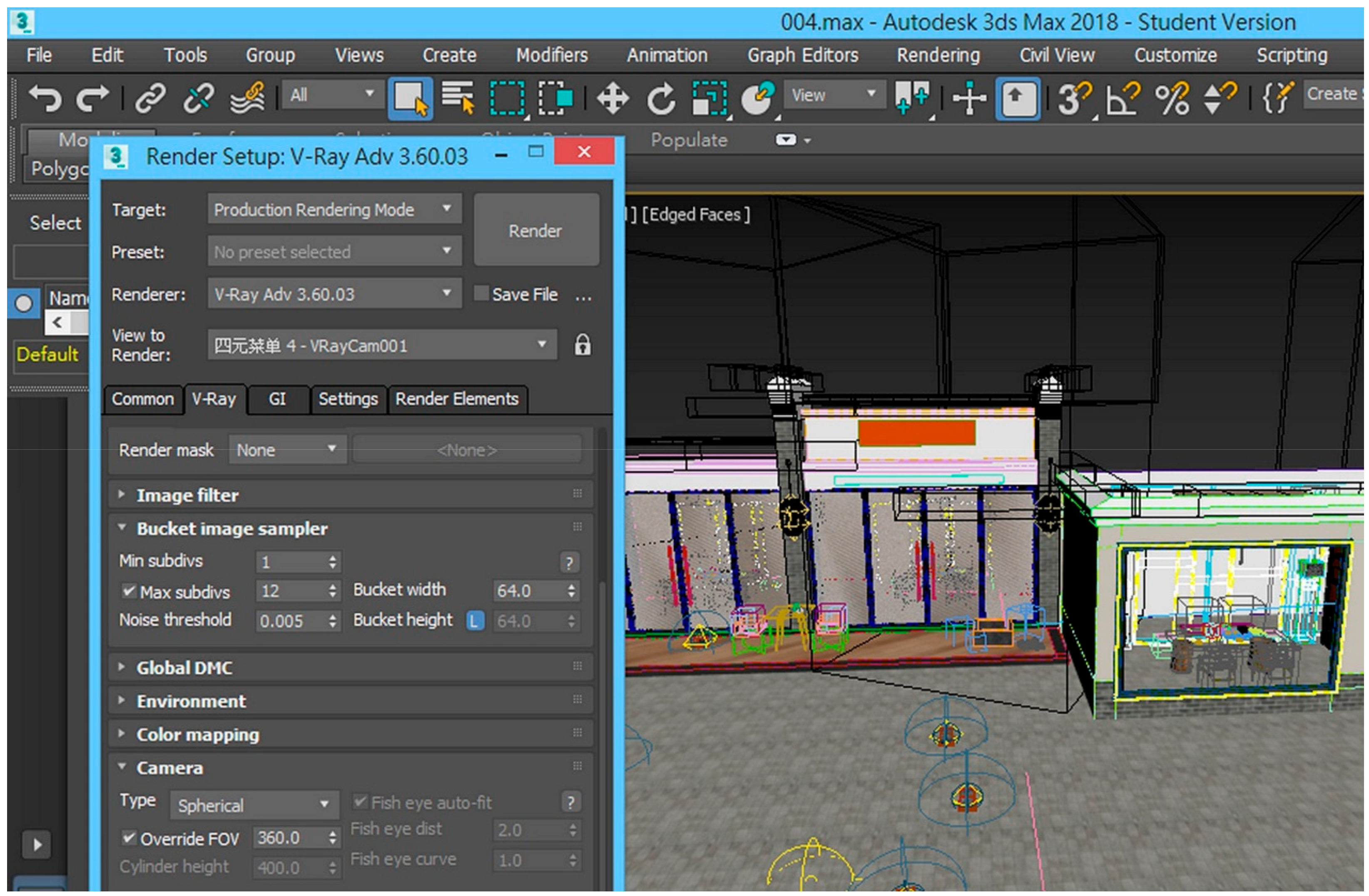
Task: Open Select by Name list icon
Action: tap(458, 98)
